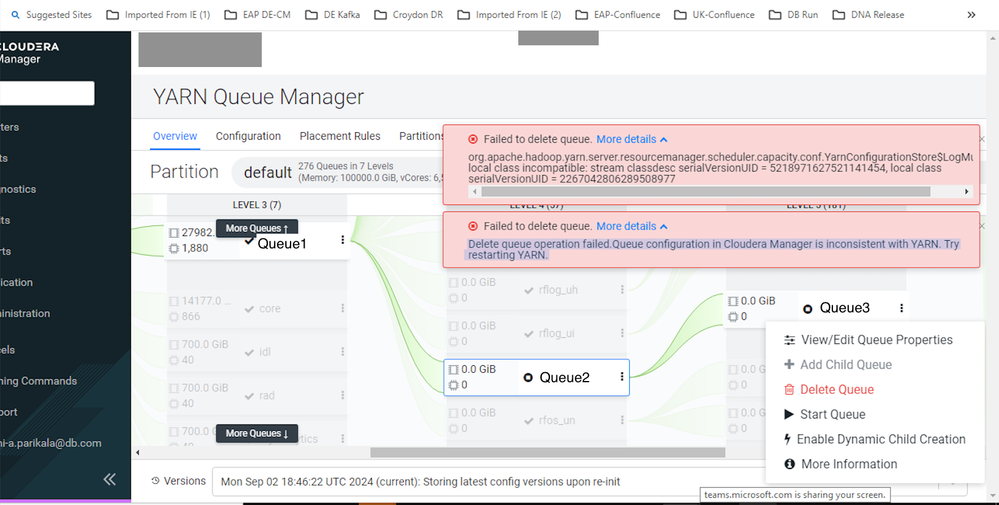The height and width of the screenshot is (505, 999).
Task: Collapse More details on the first error
Action: (x=632, y=139)
